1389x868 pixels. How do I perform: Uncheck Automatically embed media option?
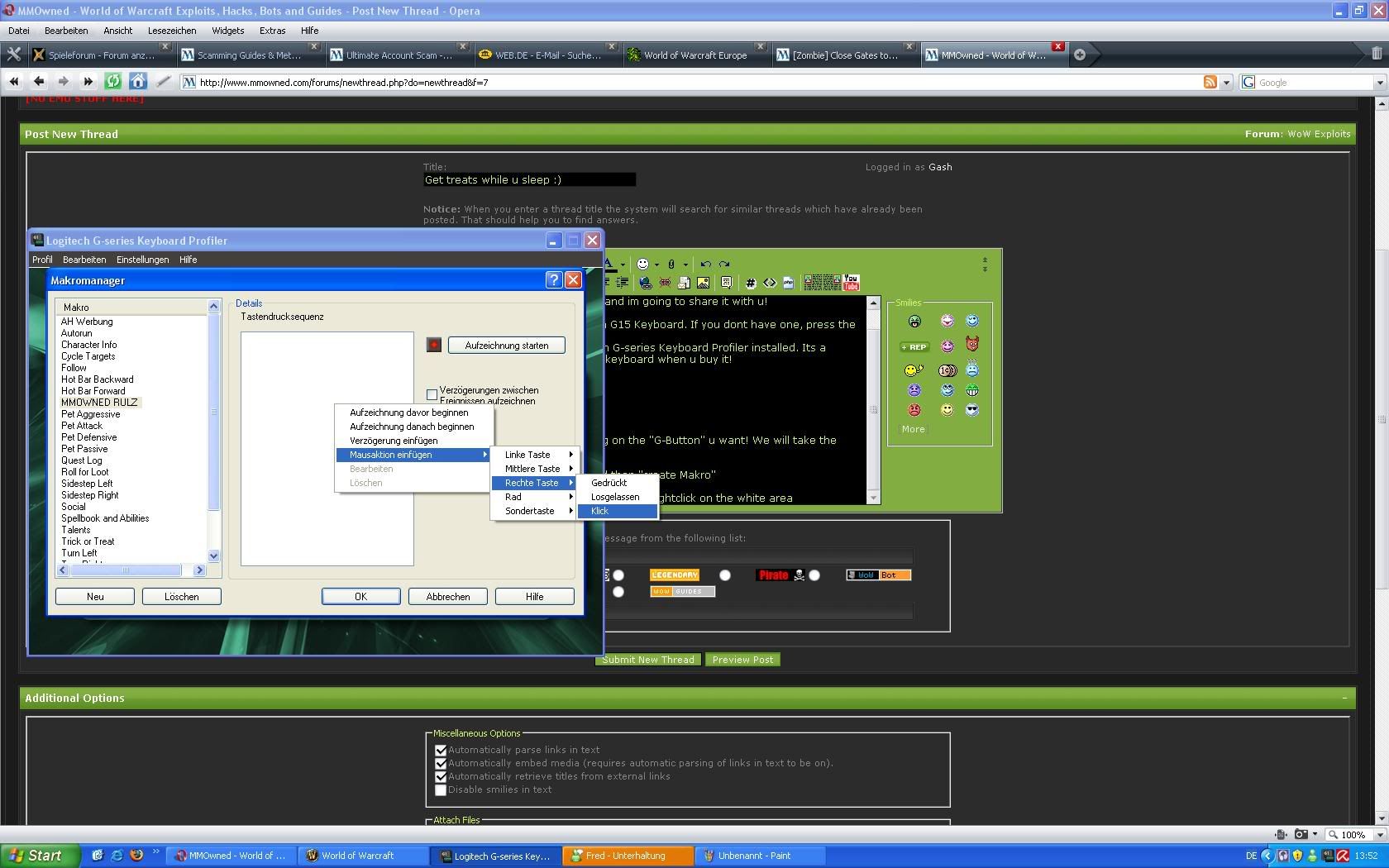tap(441, 764)
